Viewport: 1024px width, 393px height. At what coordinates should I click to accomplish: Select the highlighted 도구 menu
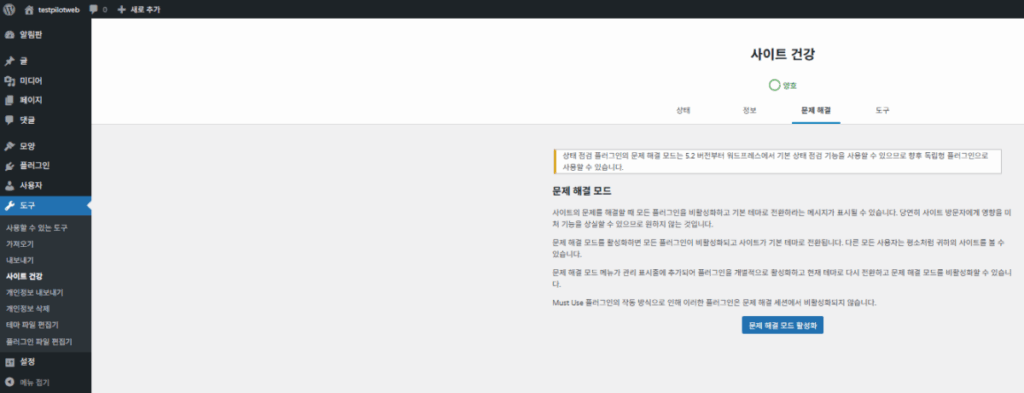46,206
